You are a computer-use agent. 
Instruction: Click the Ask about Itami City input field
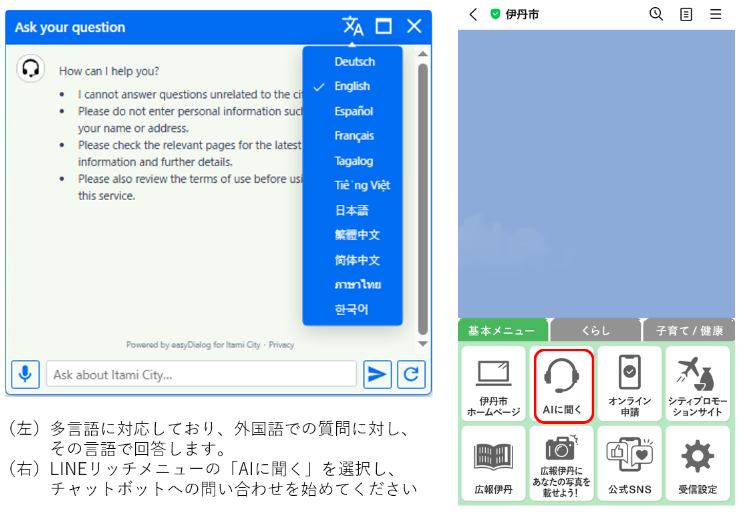202,375
